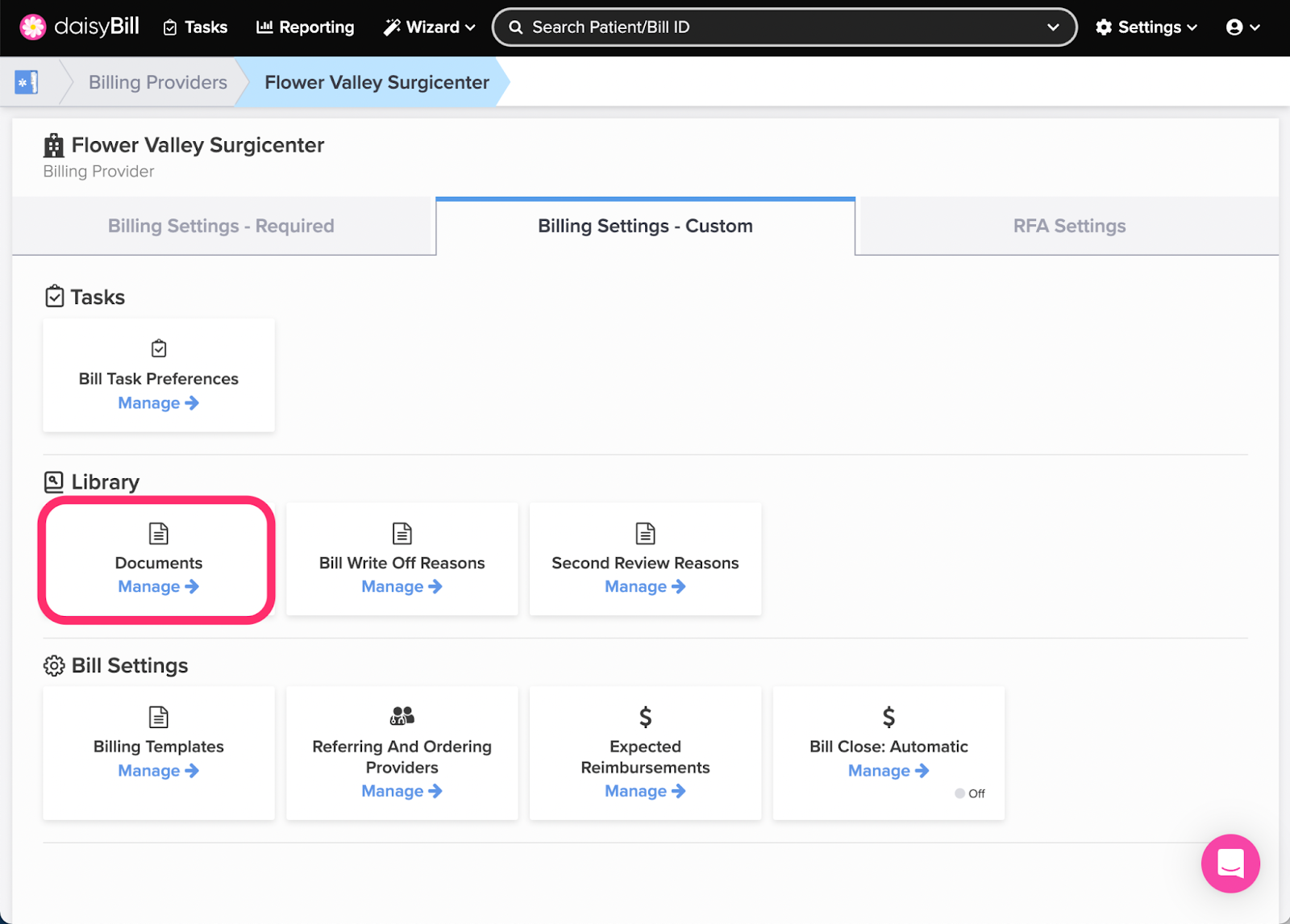
Task: Click the Bill Close Off status indicator
Action: coord(970,793)
